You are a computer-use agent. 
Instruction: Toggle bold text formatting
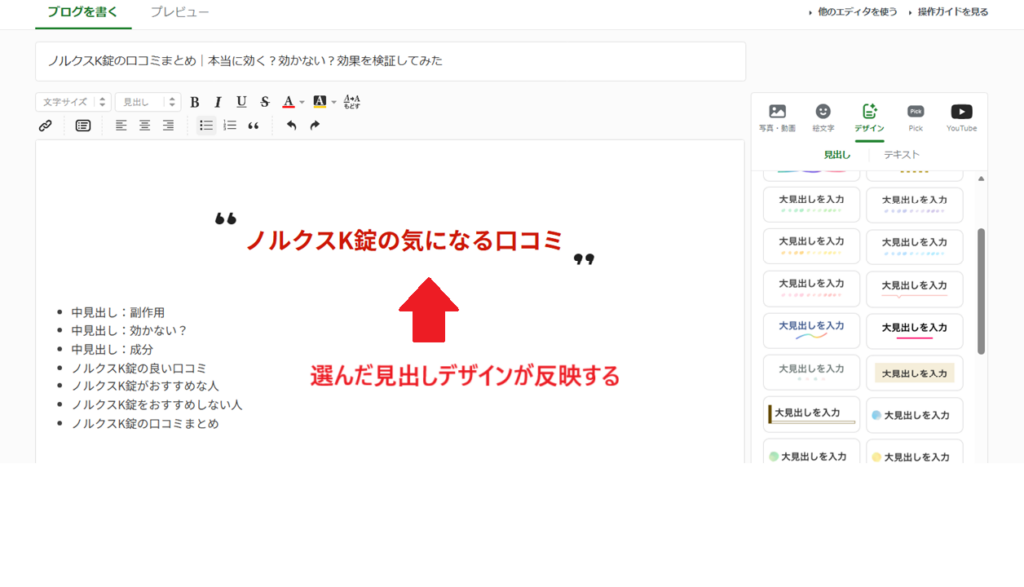pos(195,102)
